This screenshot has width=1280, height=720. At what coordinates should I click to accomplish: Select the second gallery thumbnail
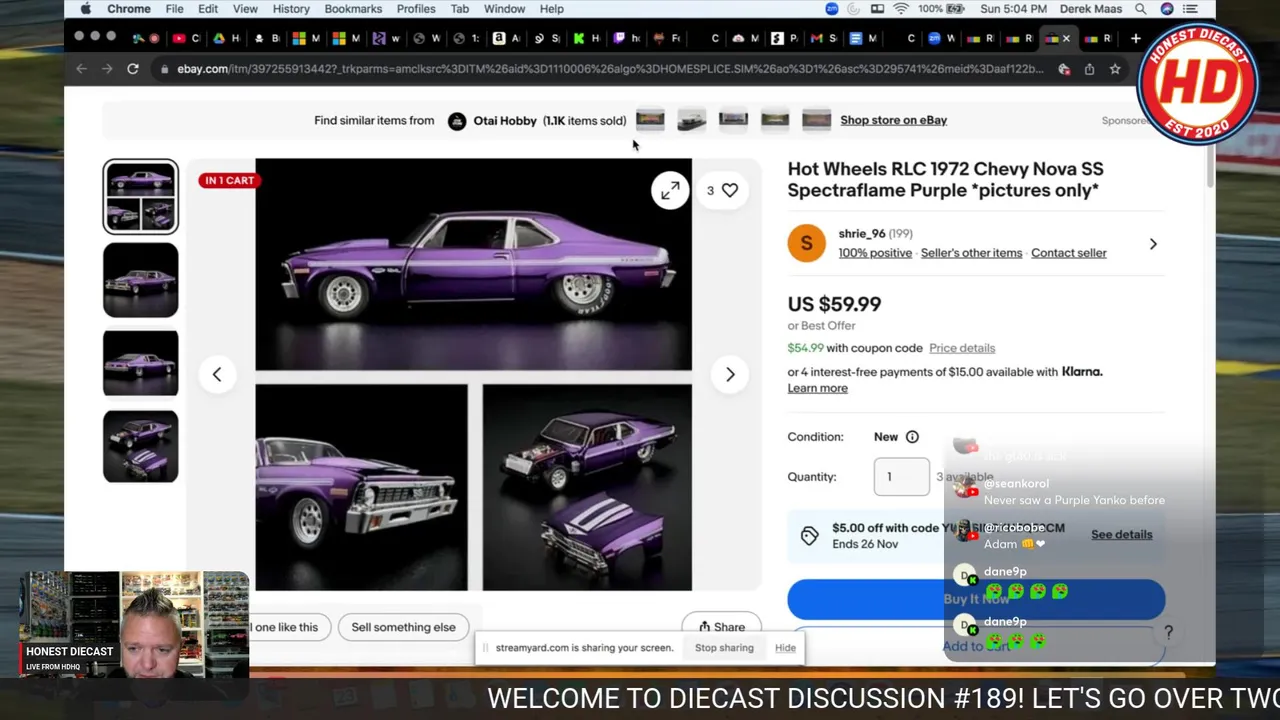click(140, 280)
